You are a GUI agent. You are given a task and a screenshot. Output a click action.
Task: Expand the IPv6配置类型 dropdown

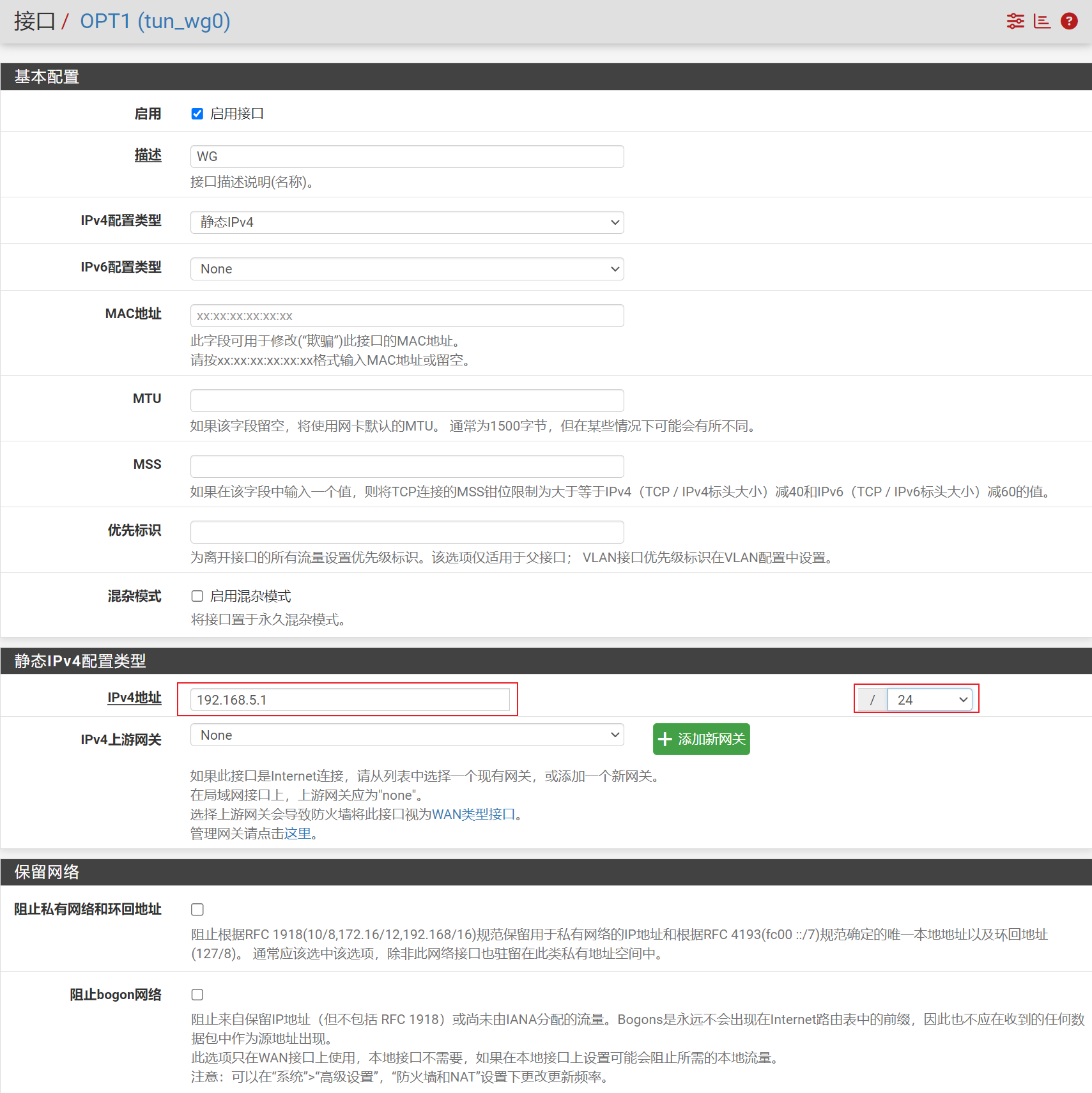(x=406, y=269)
